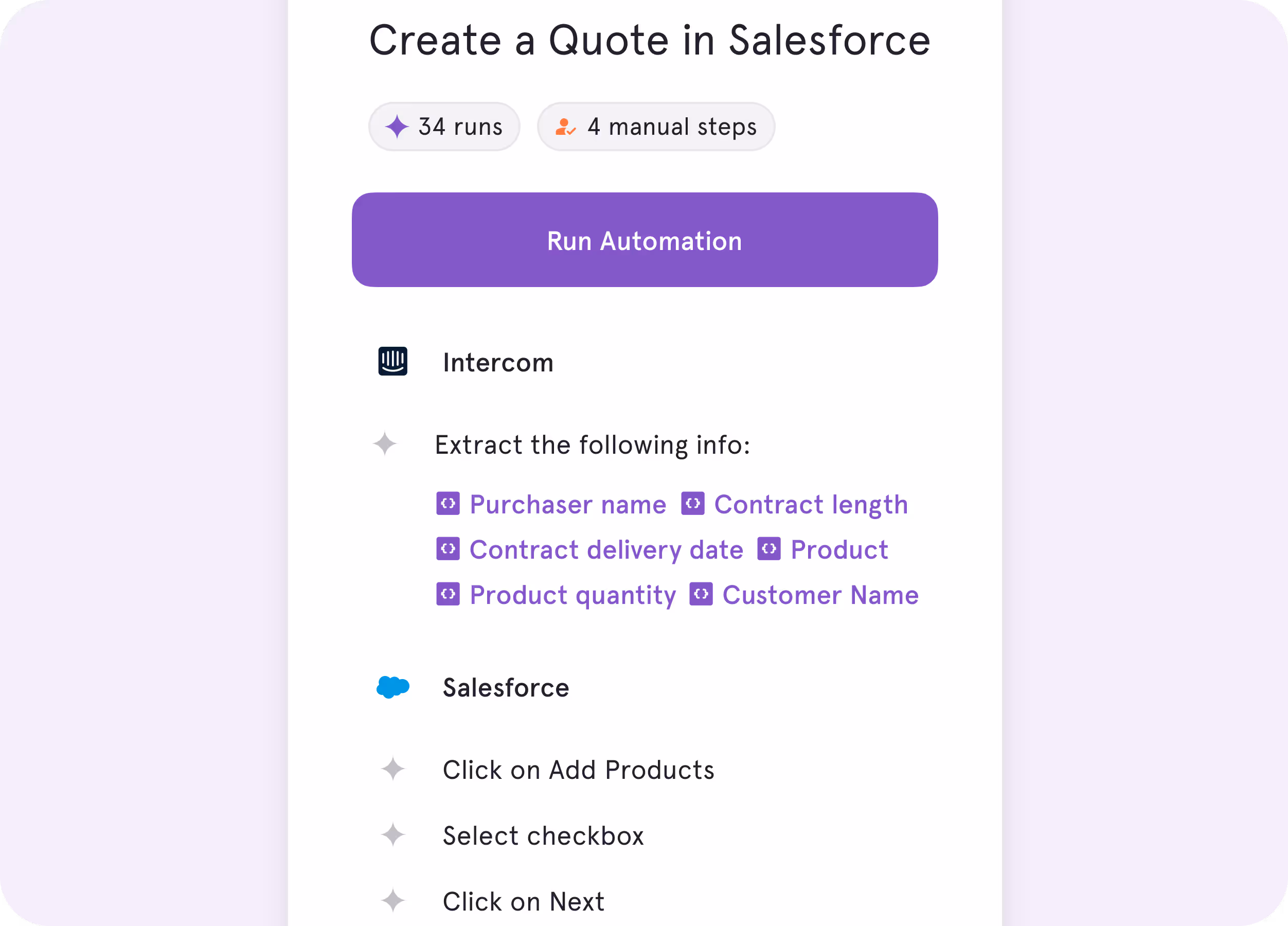Select the Contract delivery date variable

[x=589, y=549]
